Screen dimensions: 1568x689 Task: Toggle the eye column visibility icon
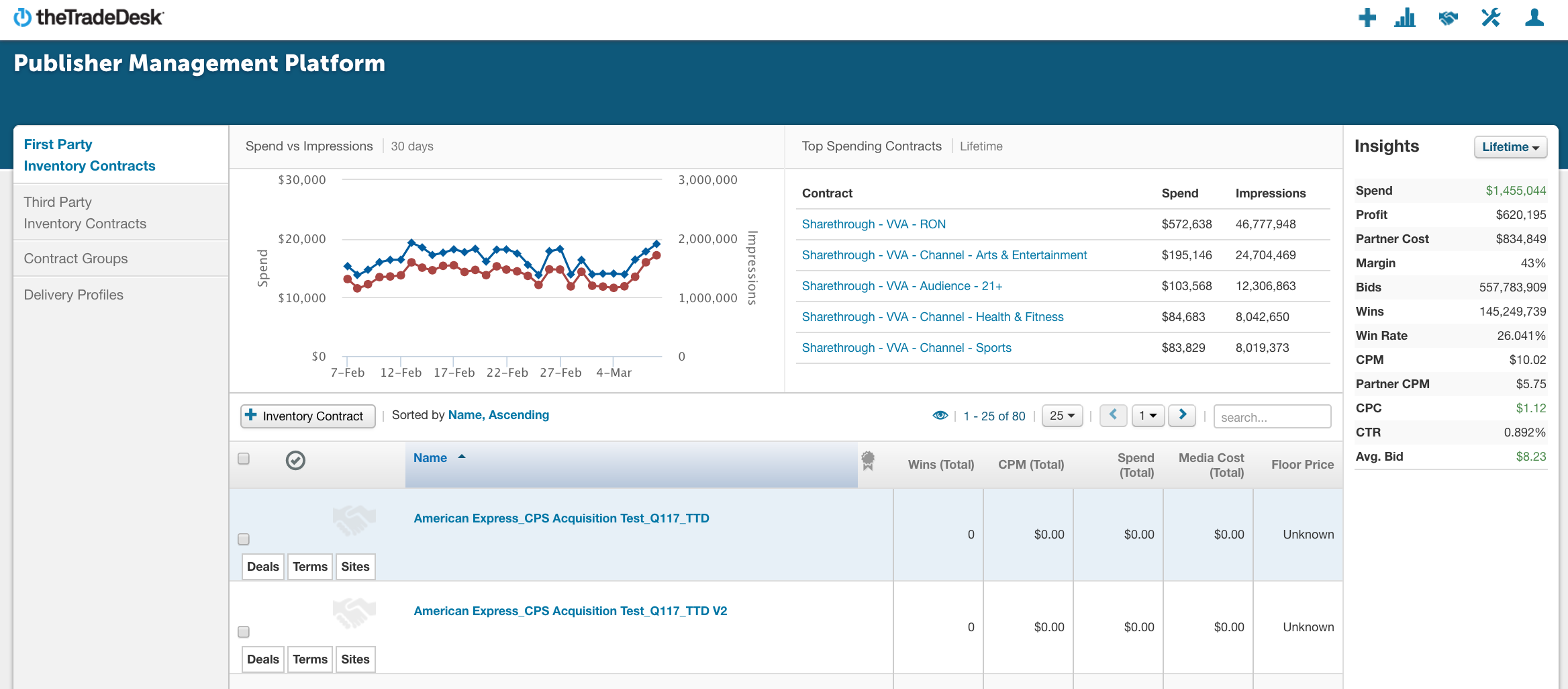(x=940, y=416)
